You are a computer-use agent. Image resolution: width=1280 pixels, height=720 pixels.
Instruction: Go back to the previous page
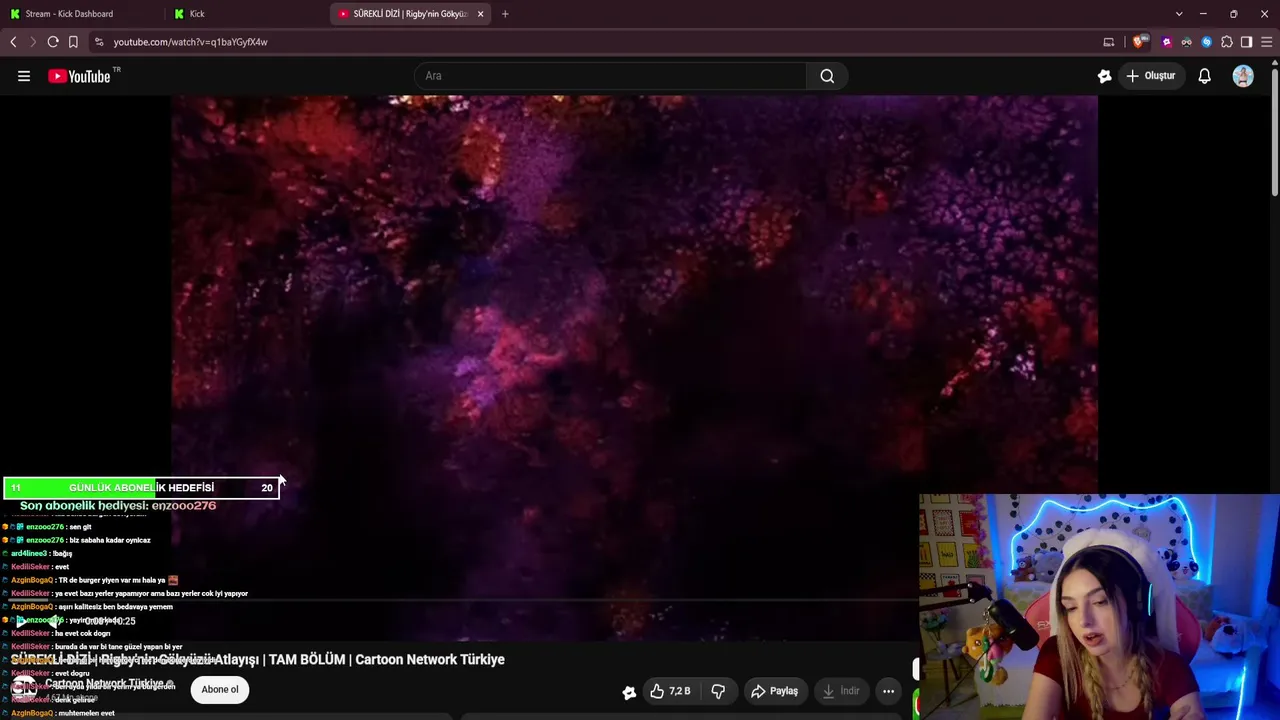(13, 42)
